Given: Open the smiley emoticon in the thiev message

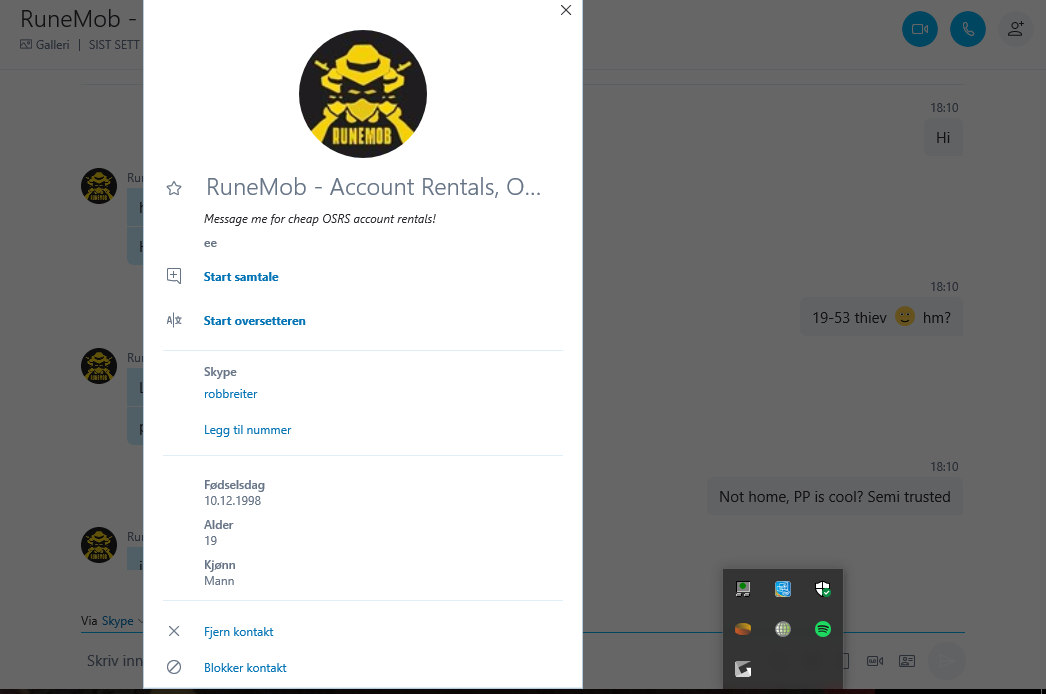Looking at the screenshot, I should pyautogui.click(x=905, y=316).
